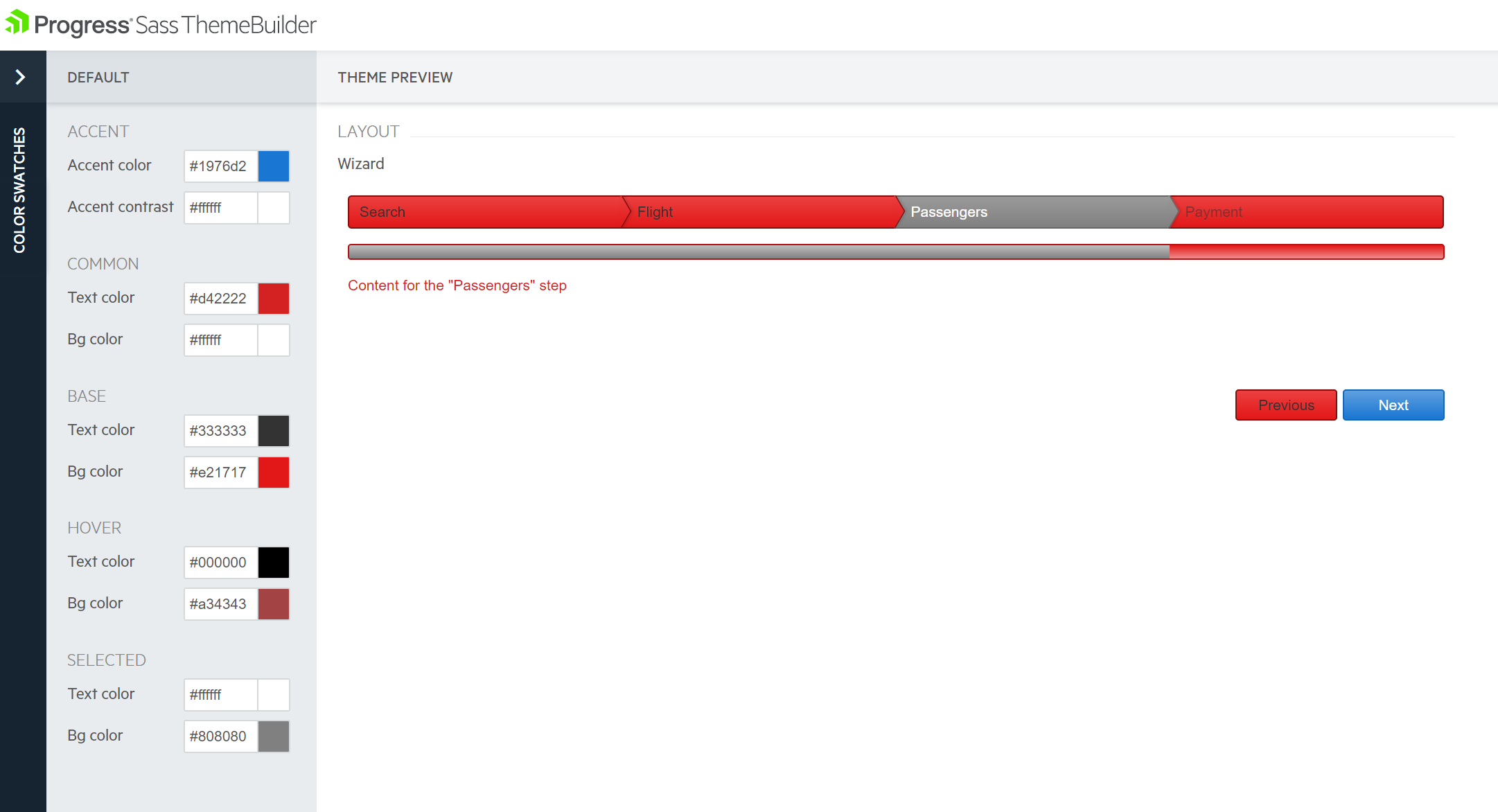Image resolution: width=1498 pixels, height=812 pixels.
Task: Click the Previous button
Action: point(1285,405)
